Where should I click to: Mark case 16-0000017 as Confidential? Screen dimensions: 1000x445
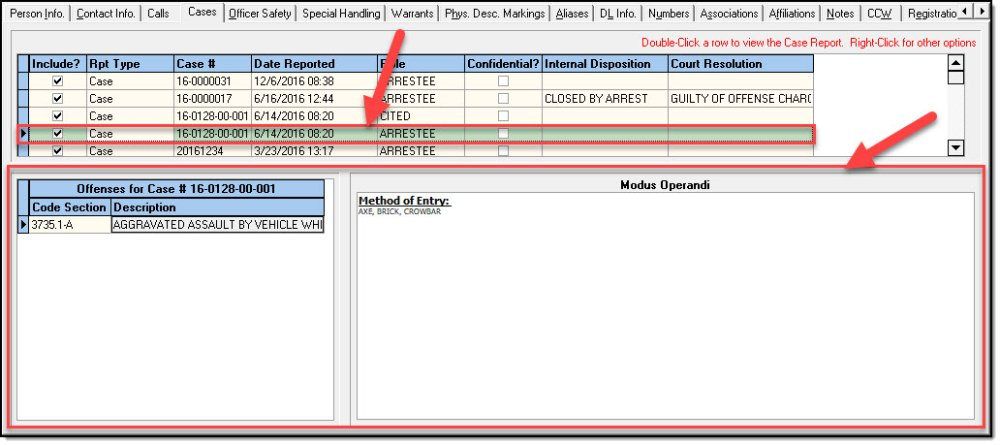click(x=503, y=99)
